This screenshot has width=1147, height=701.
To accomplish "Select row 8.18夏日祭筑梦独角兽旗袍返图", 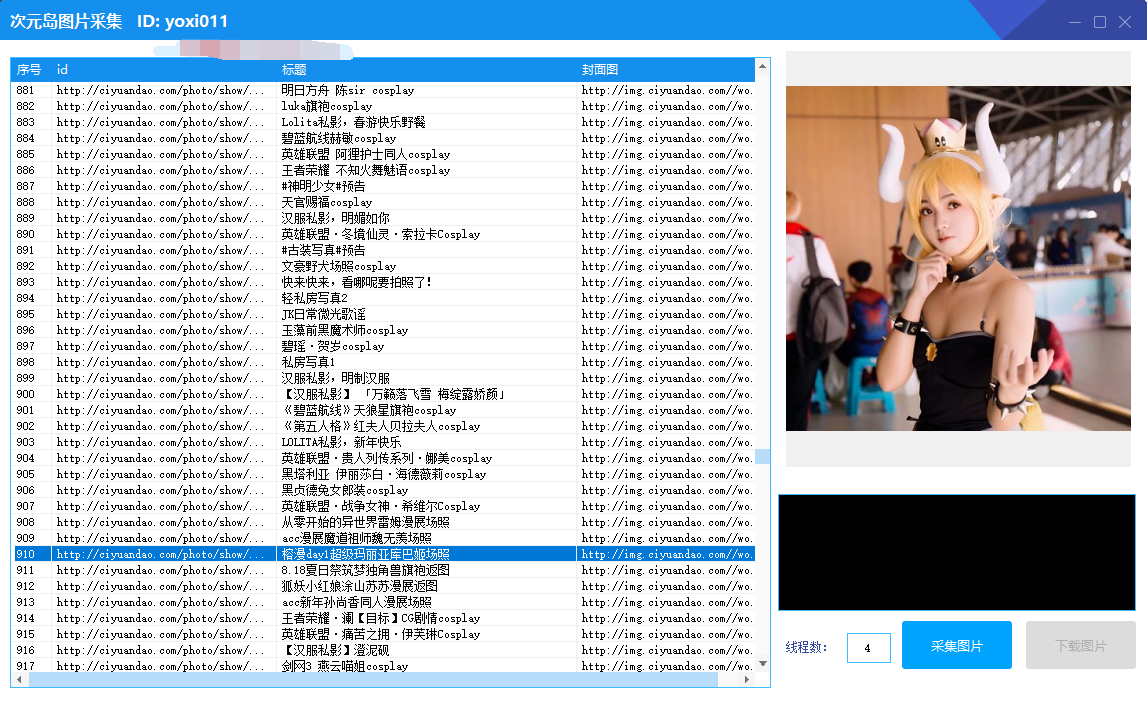I will point(383,570).
